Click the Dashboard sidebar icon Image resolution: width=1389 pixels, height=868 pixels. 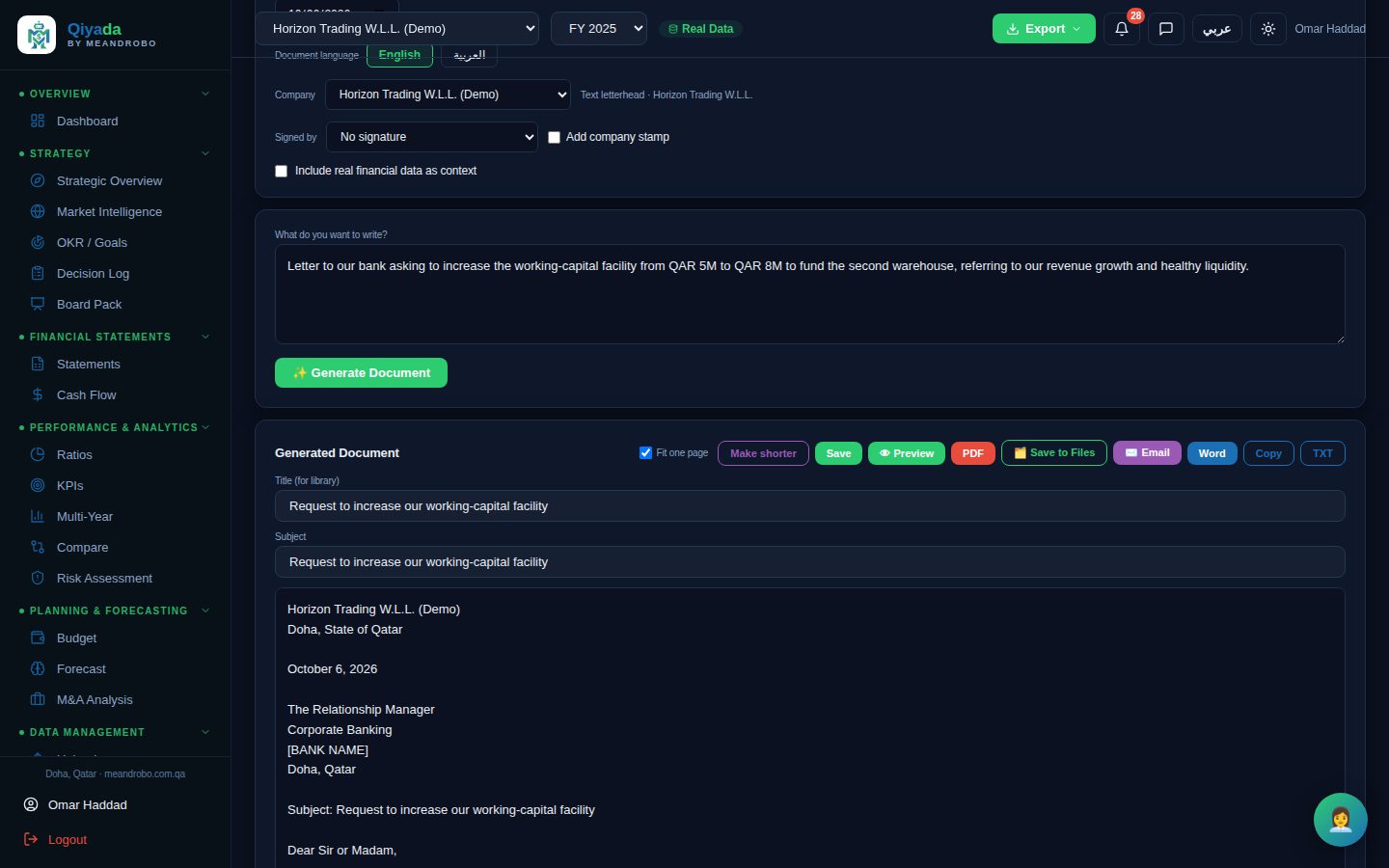[38, 121]
